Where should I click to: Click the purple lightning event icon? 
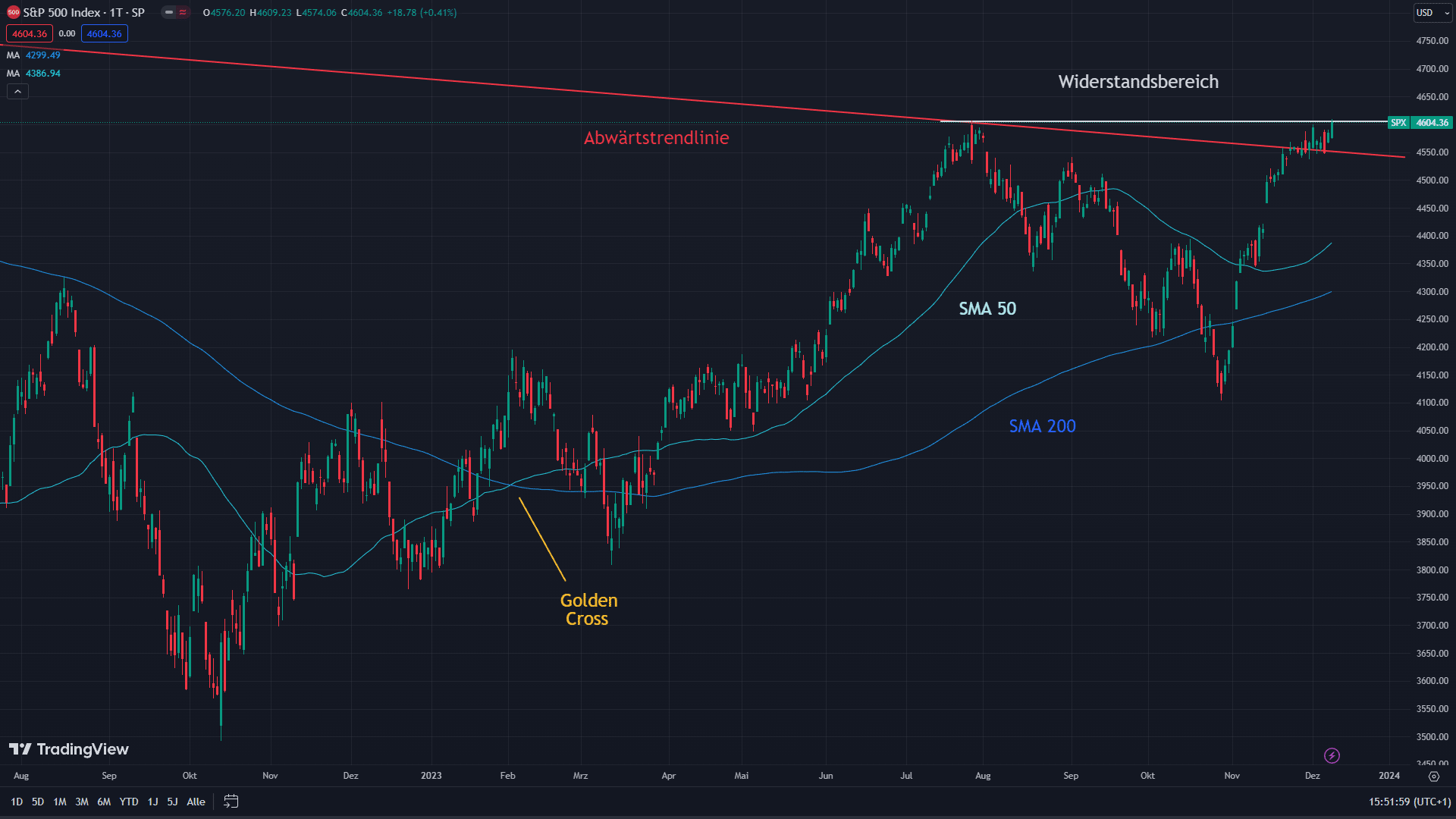[1332, 755]
